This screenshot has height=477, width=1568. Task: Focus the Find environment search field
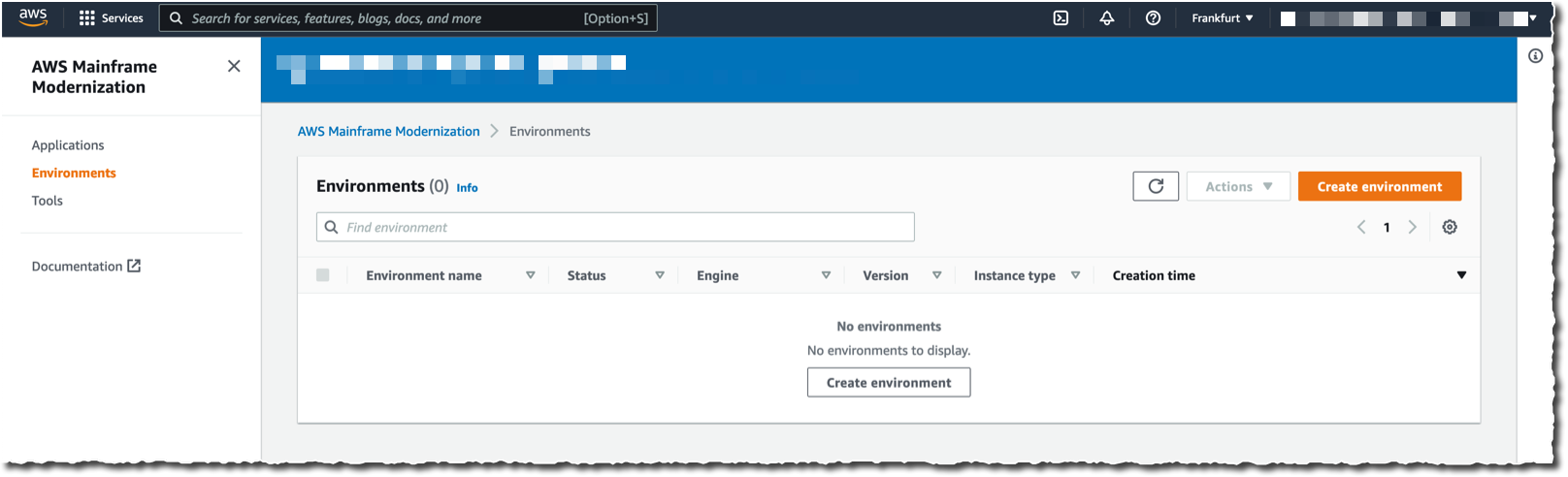615,227
